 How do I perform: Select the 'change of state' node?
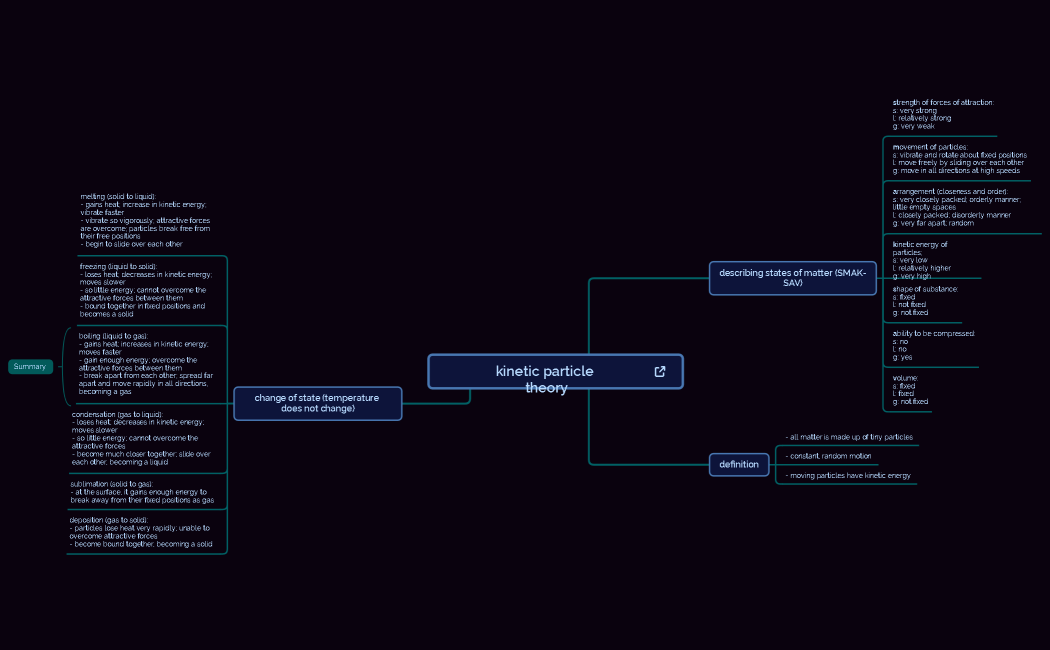point(317,403)
